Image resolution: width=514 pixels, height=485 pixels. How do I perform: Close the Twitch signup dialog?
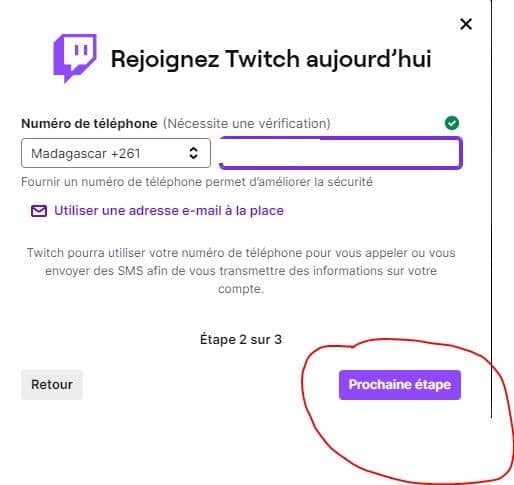466,24
